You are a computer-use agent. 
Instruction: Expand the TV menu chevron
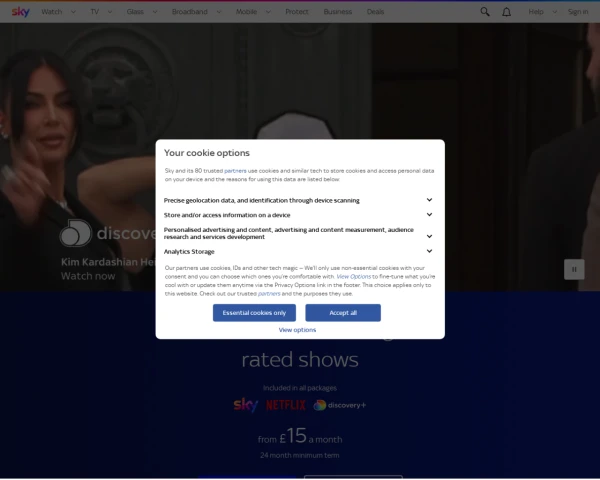(x=110, y=12)
